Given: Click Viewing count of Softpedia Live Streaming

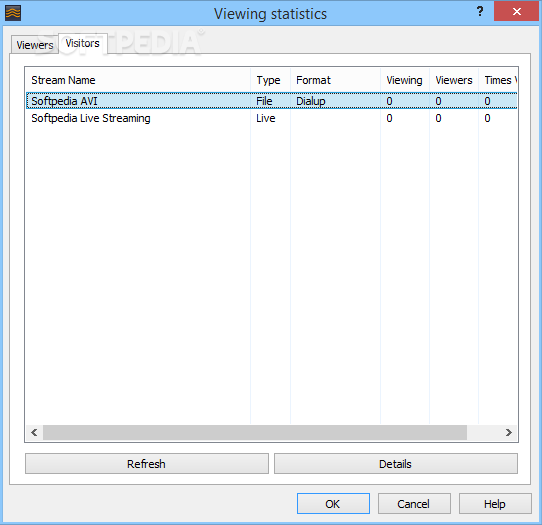Looking at the screenshot, I should (x=390, y=118).
